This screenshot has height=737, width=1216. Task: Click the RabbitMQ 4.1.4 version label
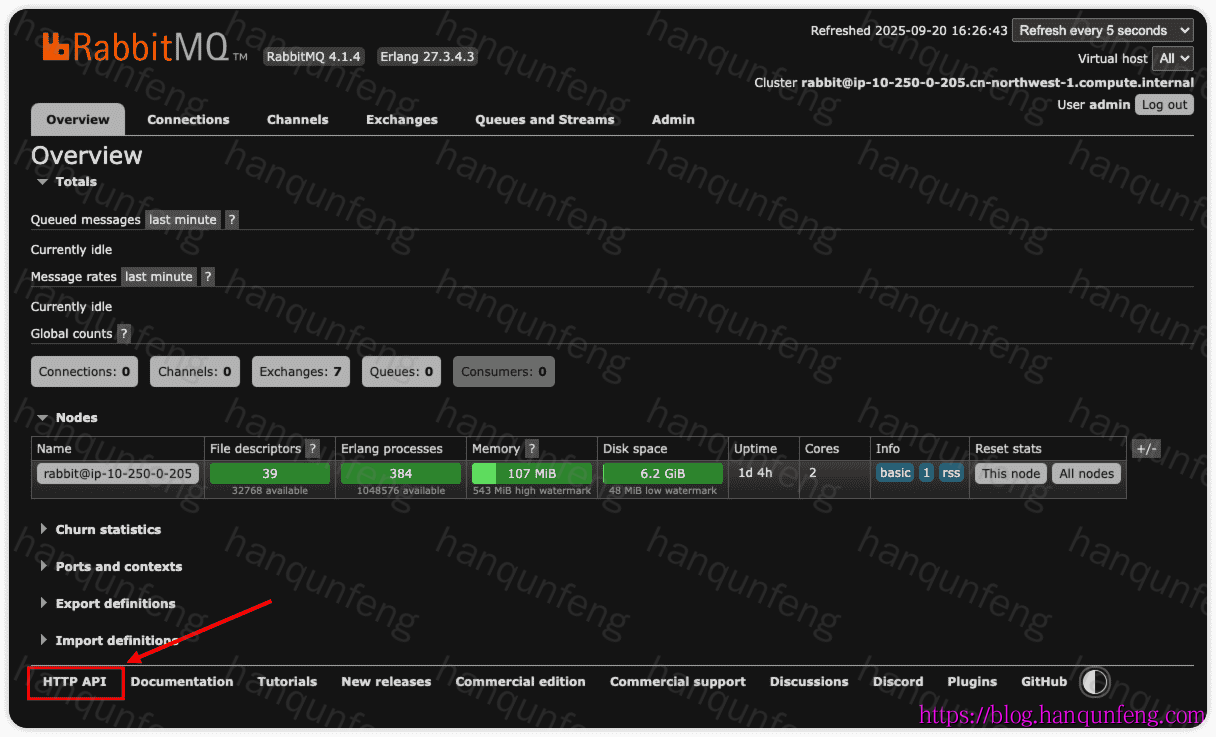click(x=314, y=57)
